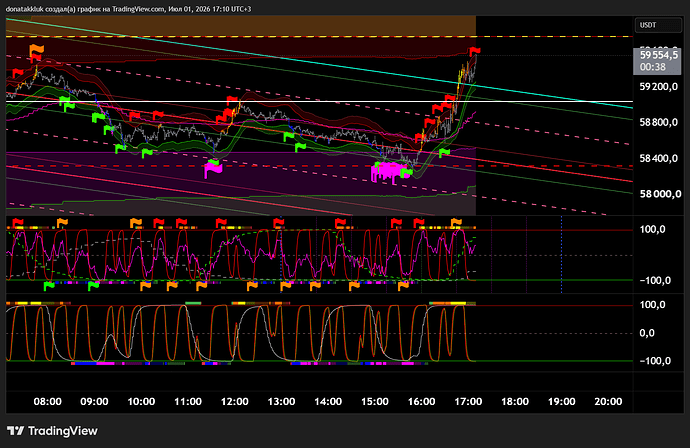Select the blue dotted vertical line near 19:00
Image resolution: width=690 pixels, height=448 pixels.
(562, 254)
